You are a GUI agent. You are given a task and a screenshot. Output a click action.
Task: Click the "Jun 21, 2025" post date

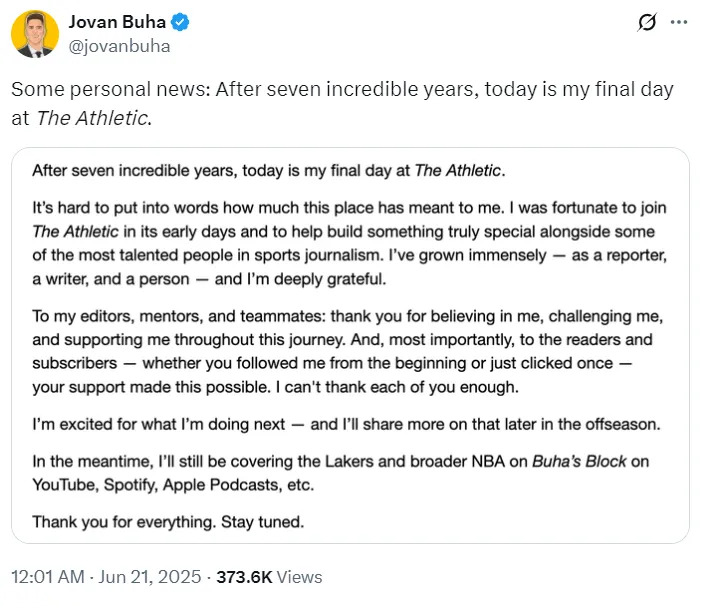pyautogui.click(x=150, y=577)
